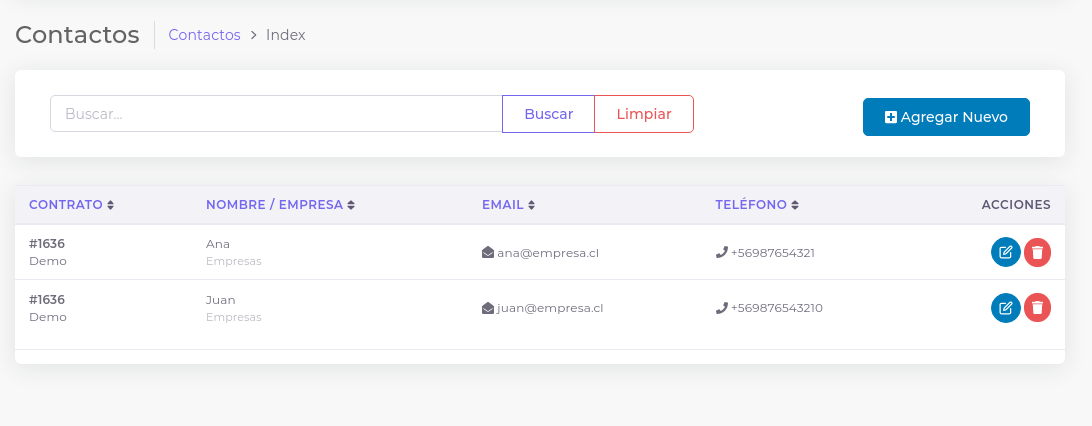
Task: Select the ana@empresa.cl email address
Action: click(x=548, y=253)
